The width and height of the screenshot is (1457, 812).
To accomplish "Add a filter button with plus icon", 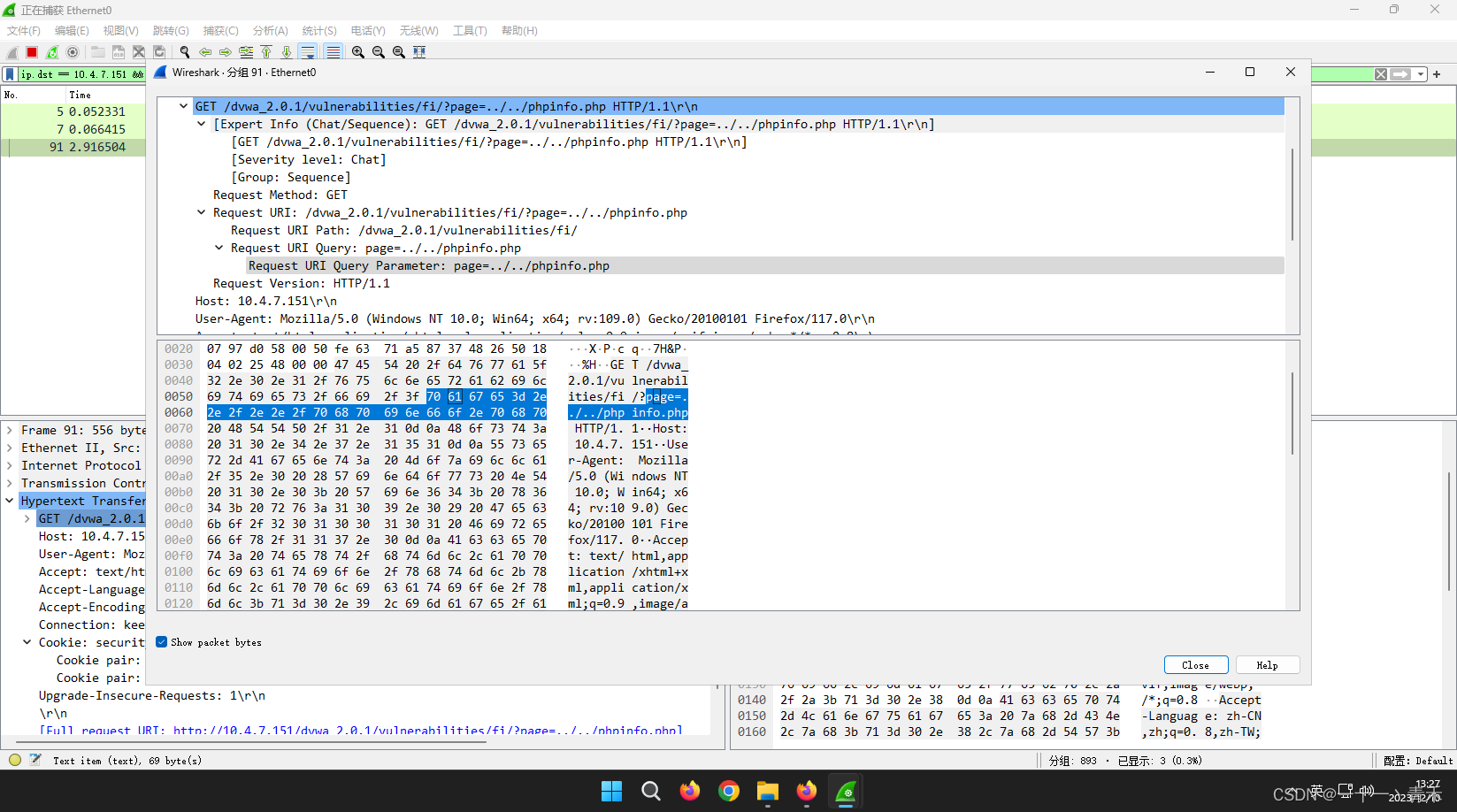I will pyautogui.click(x=1437, y=74).
